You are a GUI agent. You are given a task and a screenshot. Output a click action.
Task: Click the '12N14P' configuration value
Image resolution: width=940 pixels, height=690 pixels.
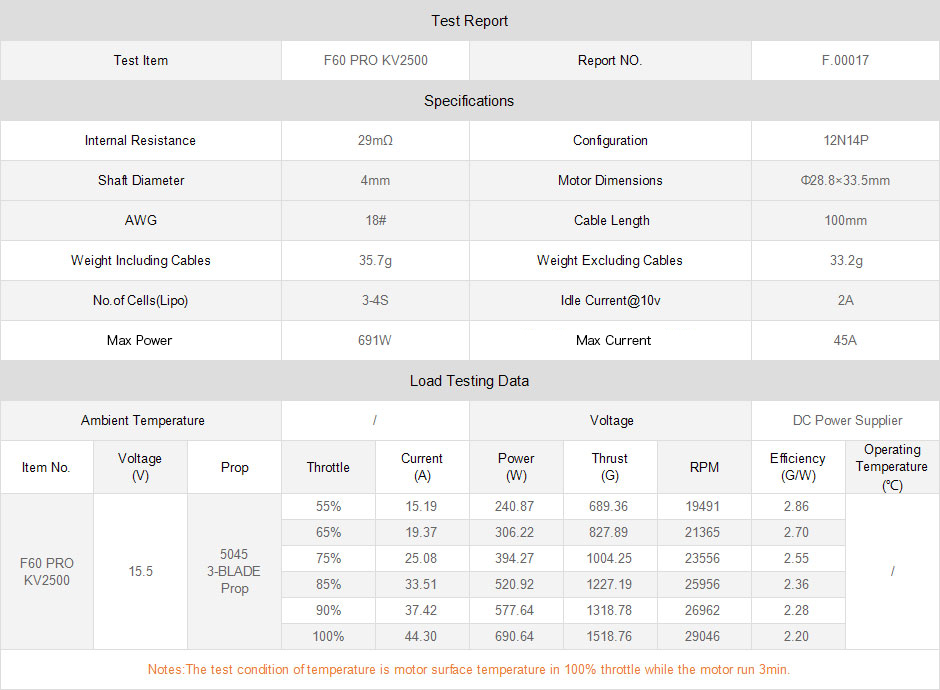point(846,140)
